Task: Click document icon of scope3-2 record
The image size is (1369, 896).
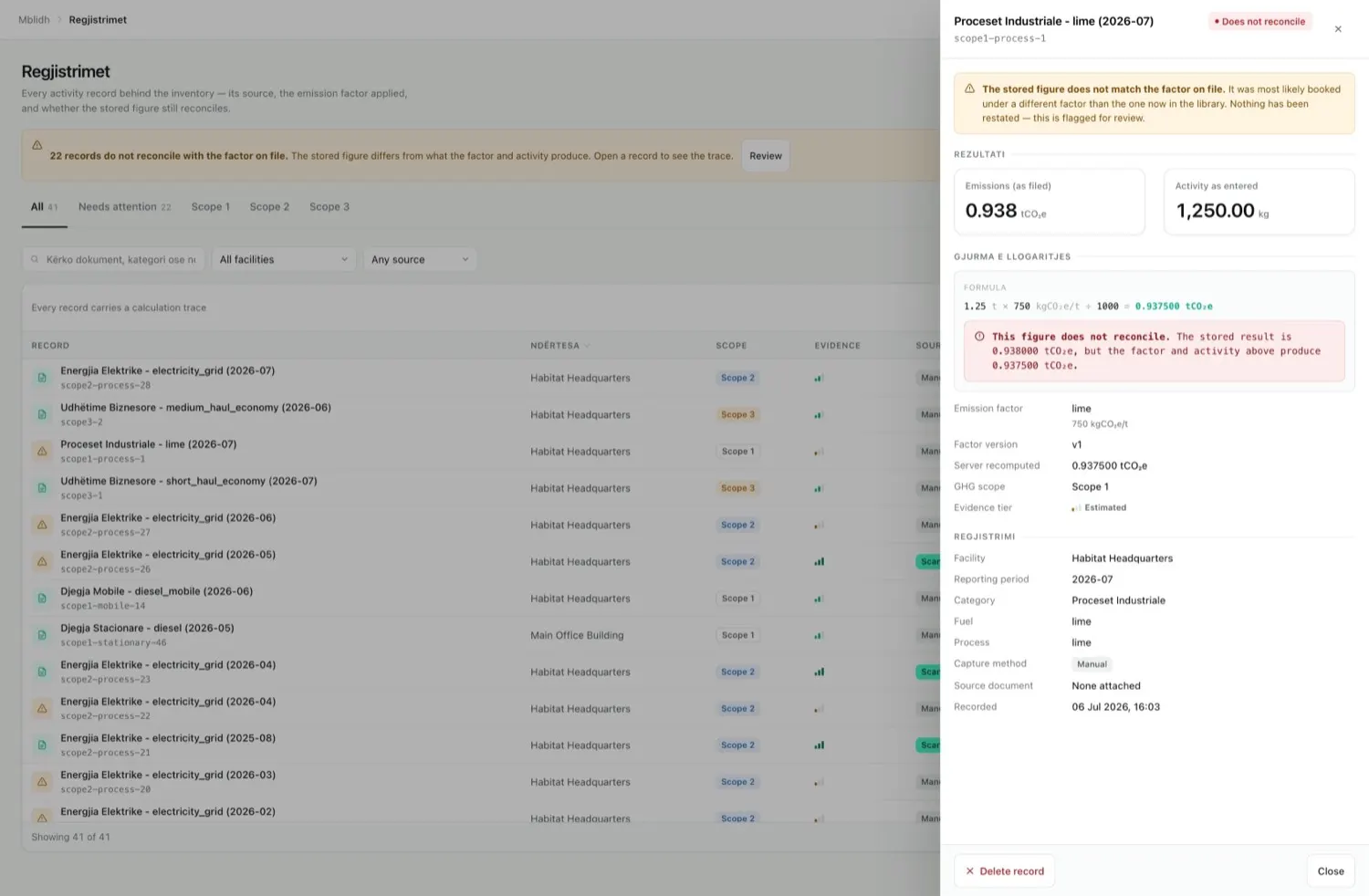Action: coord(42,414)
